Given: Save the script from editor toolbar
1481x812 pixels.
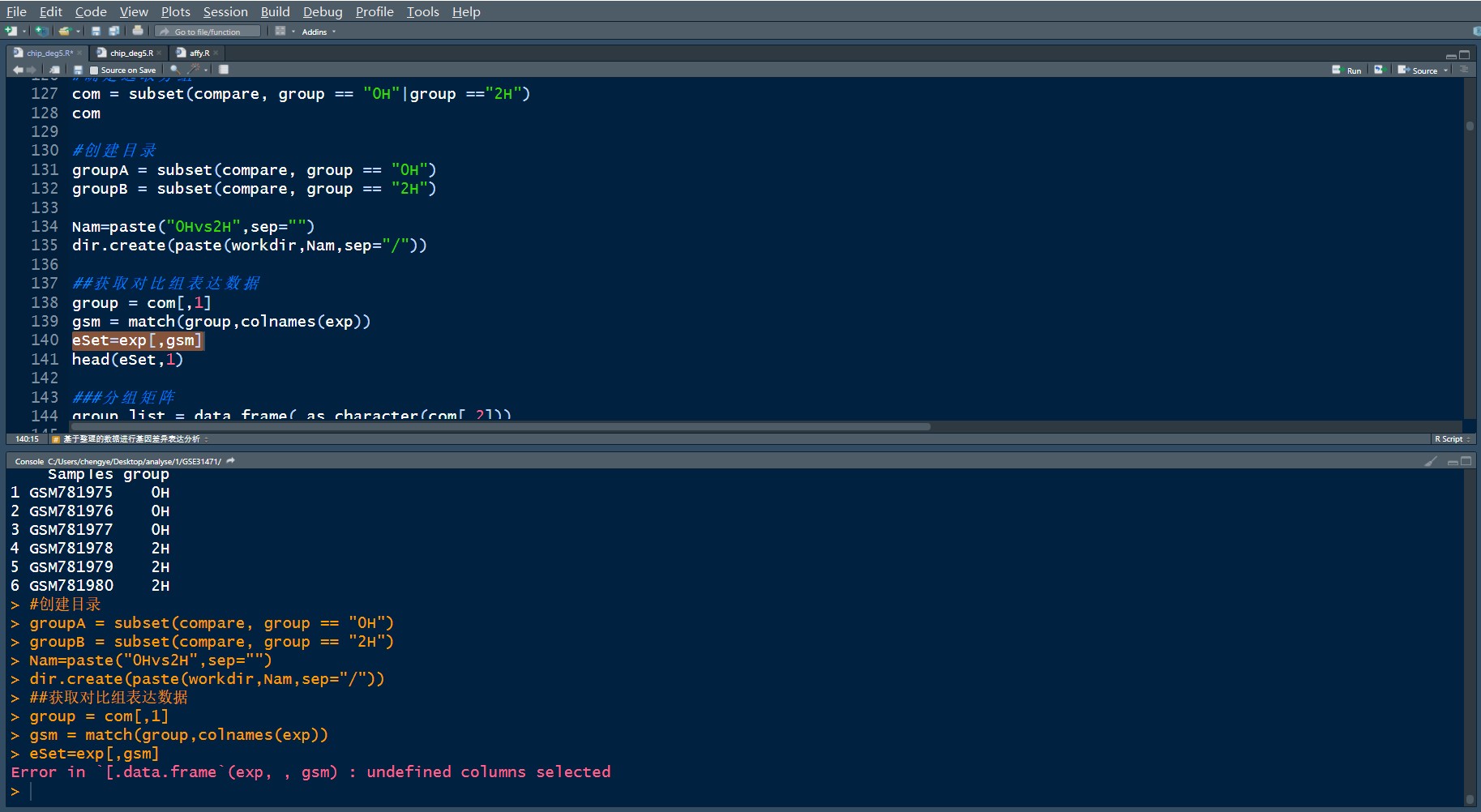Looking at the screenshot, I should [x=78, y=70].
